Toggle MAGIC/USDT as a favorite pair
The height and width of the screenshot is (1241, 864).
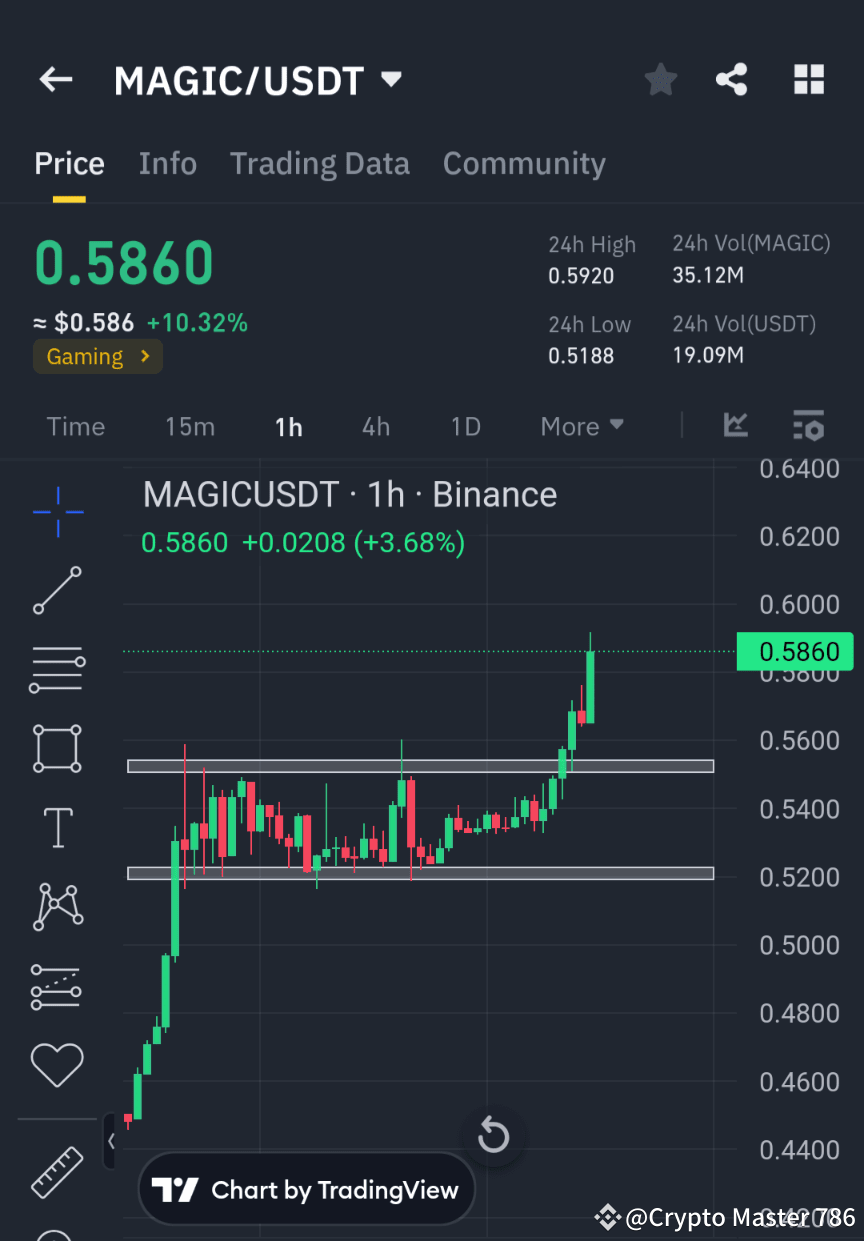[x=660, y=79]
